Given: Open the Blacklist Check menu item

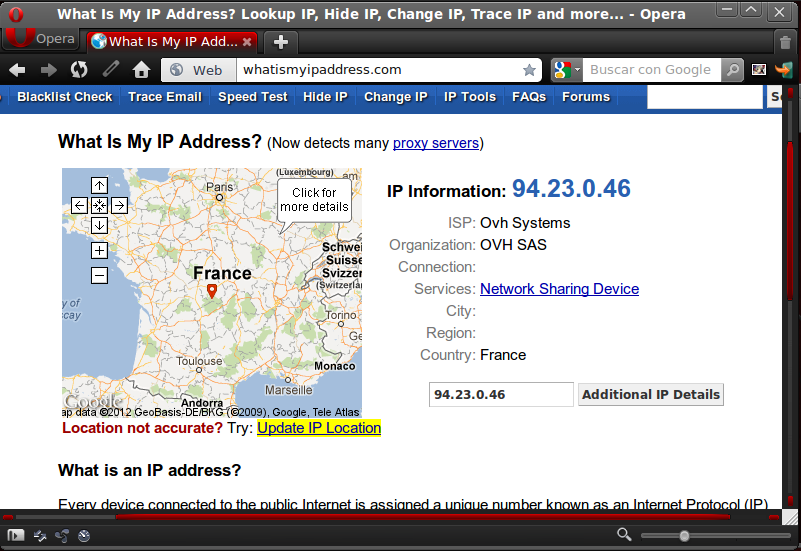Looking at the screenshot, I should point(64,97).
